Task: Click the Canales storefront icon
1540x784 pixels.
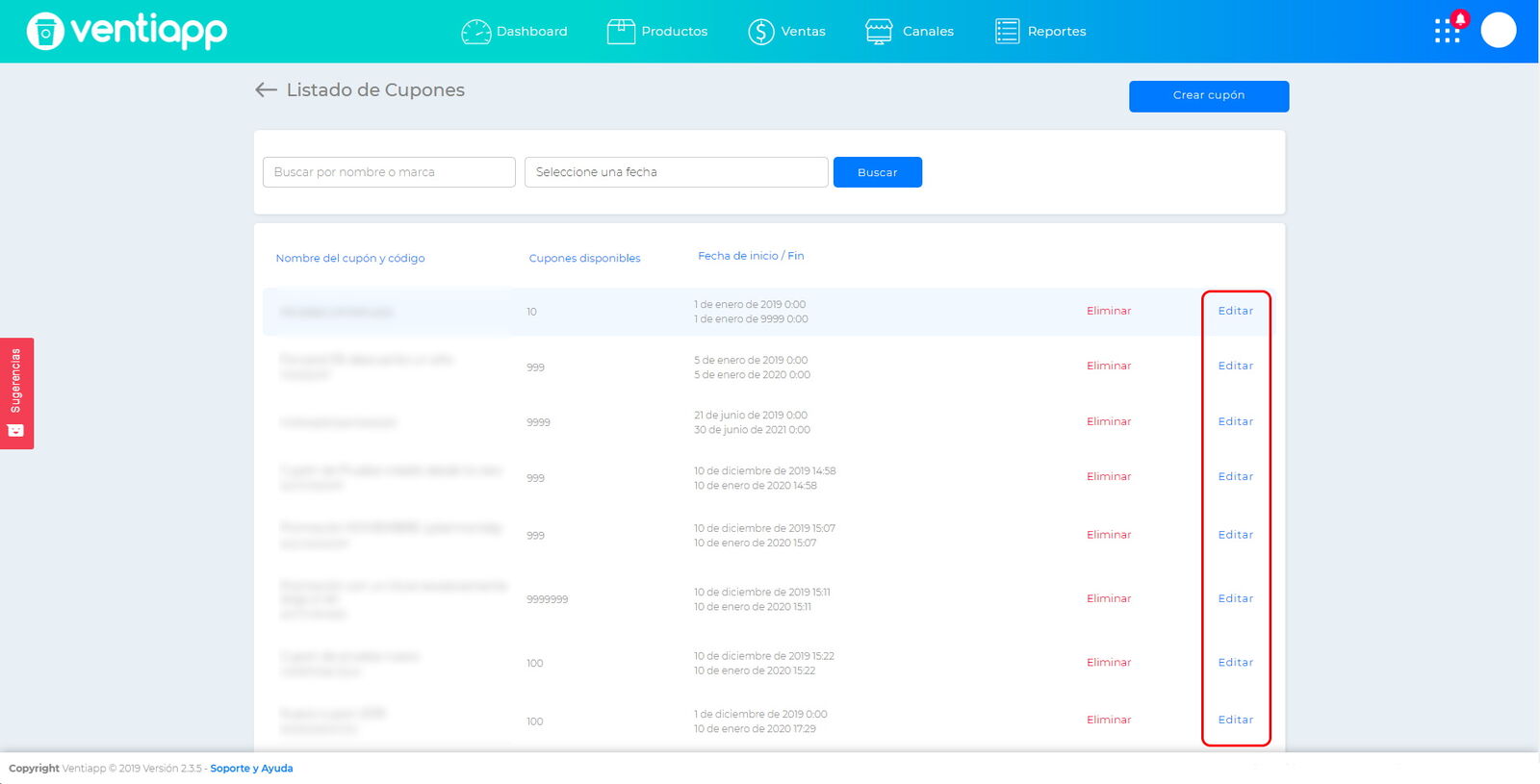Action: click(x=879, y=32)
